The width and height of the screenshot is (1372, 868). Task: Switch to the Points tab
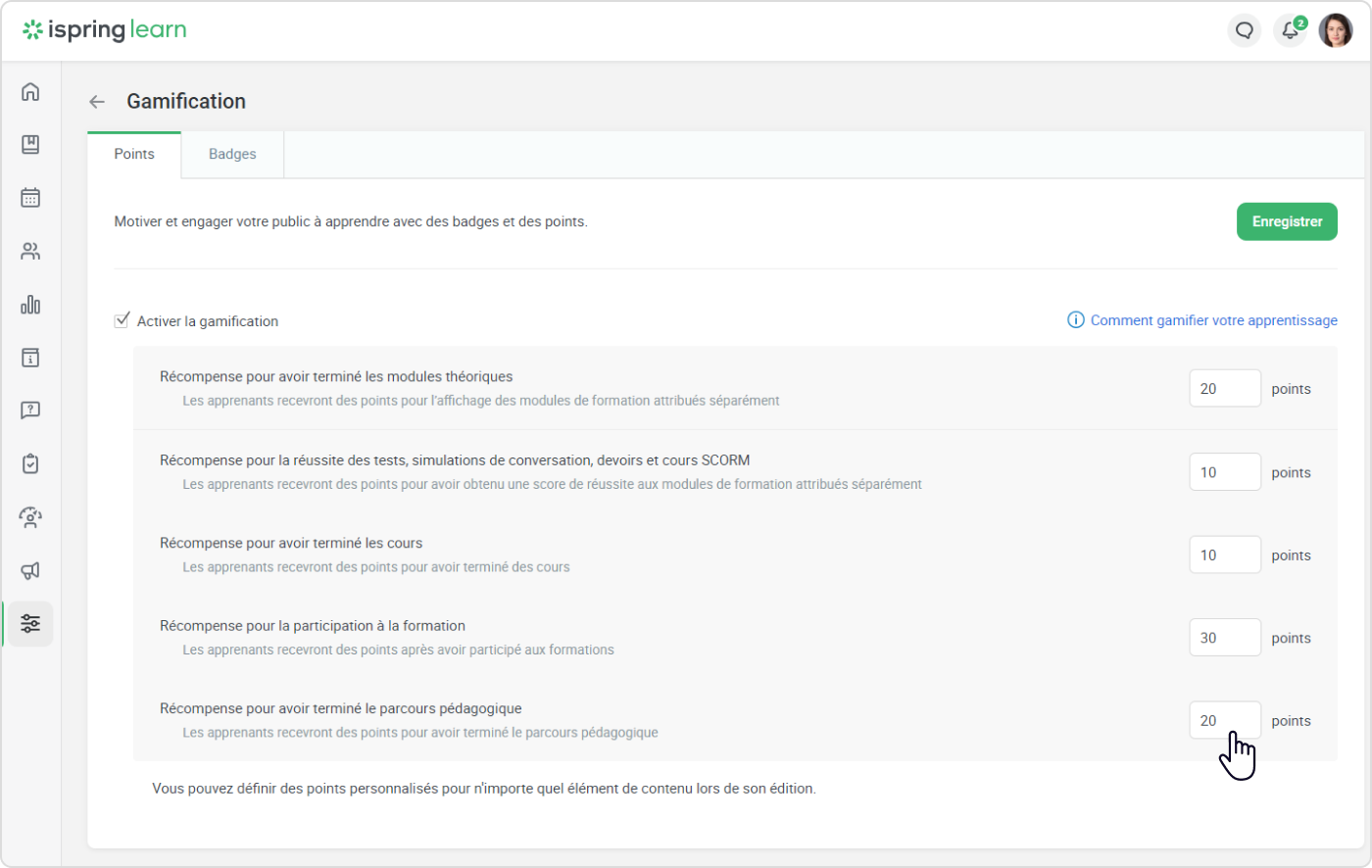click(x=134, y=154)
